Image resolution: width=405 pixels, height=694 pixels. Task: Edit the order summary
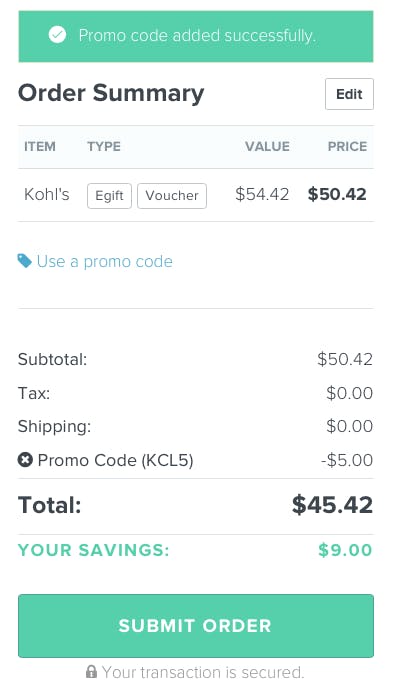point(349,94)
